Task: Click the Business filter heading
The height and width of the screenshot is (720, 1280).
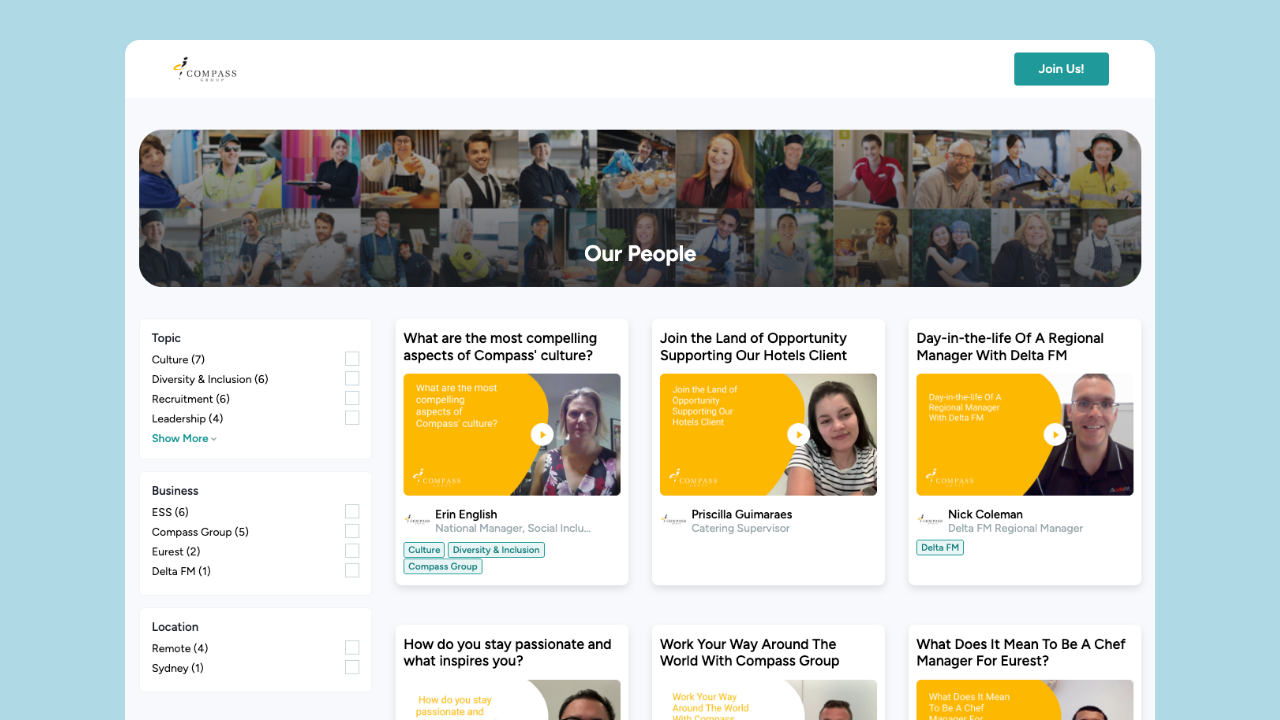Action: click(x=175, y=491)
